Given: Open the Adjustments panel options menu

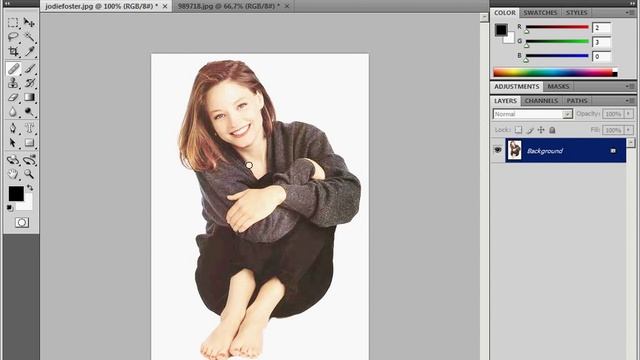Looking at the screenshot, I should tap(630, 86).
